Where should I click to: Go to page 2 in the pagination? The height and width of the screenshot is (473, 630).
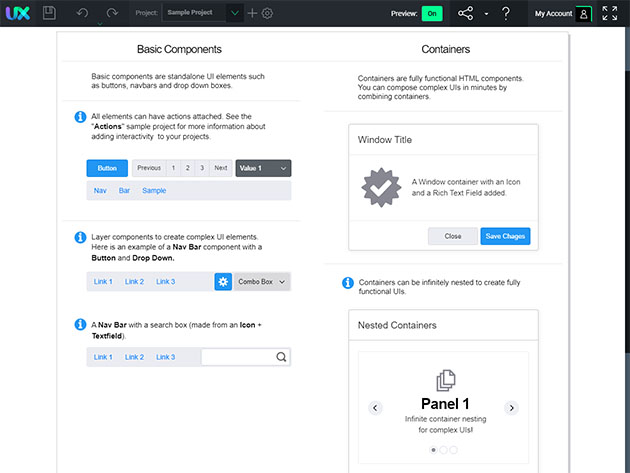pos(187,168)
